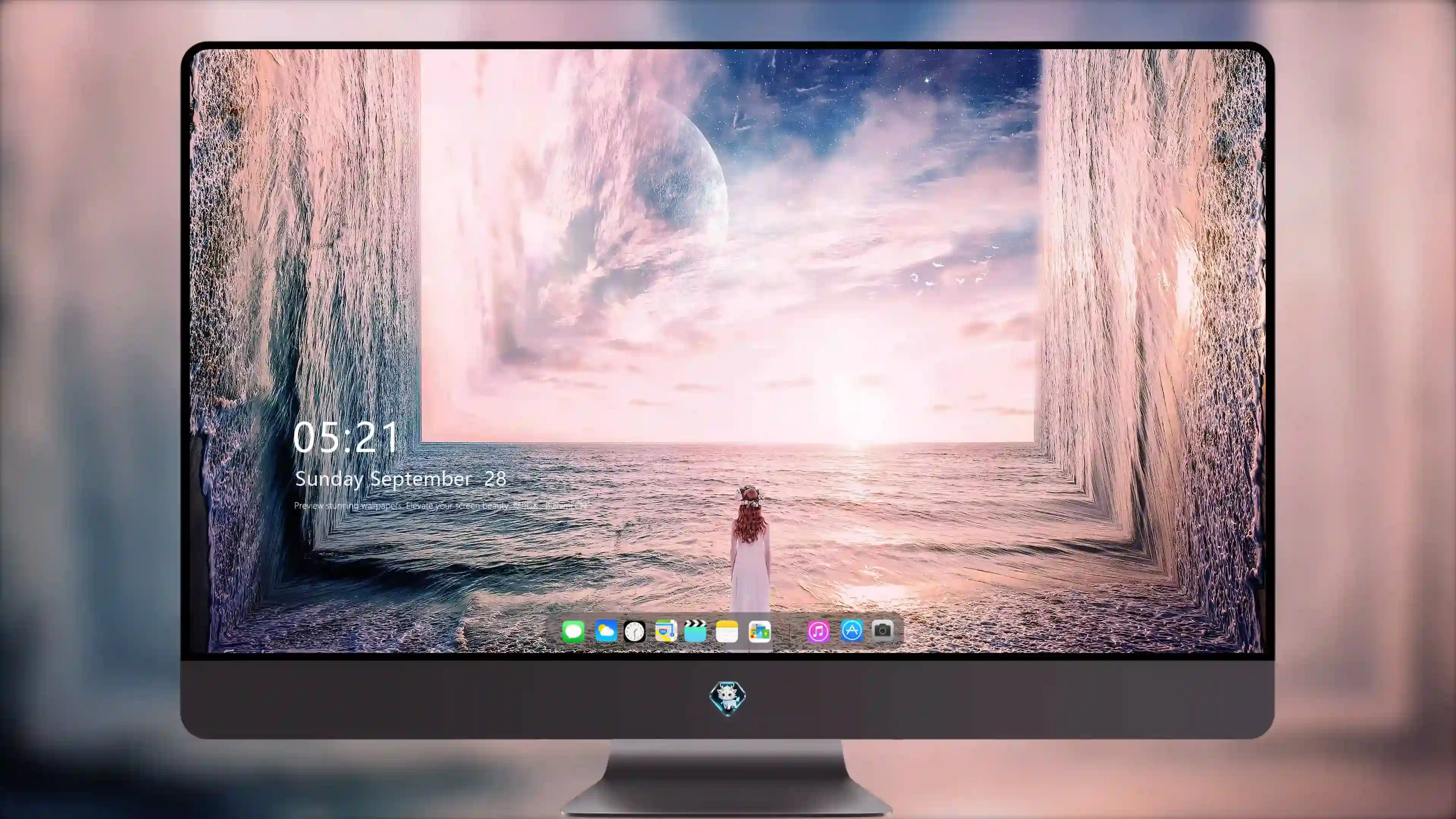Open the Videos clapperboard icon
Screen dimensions: 1456x819
[695, 631]
